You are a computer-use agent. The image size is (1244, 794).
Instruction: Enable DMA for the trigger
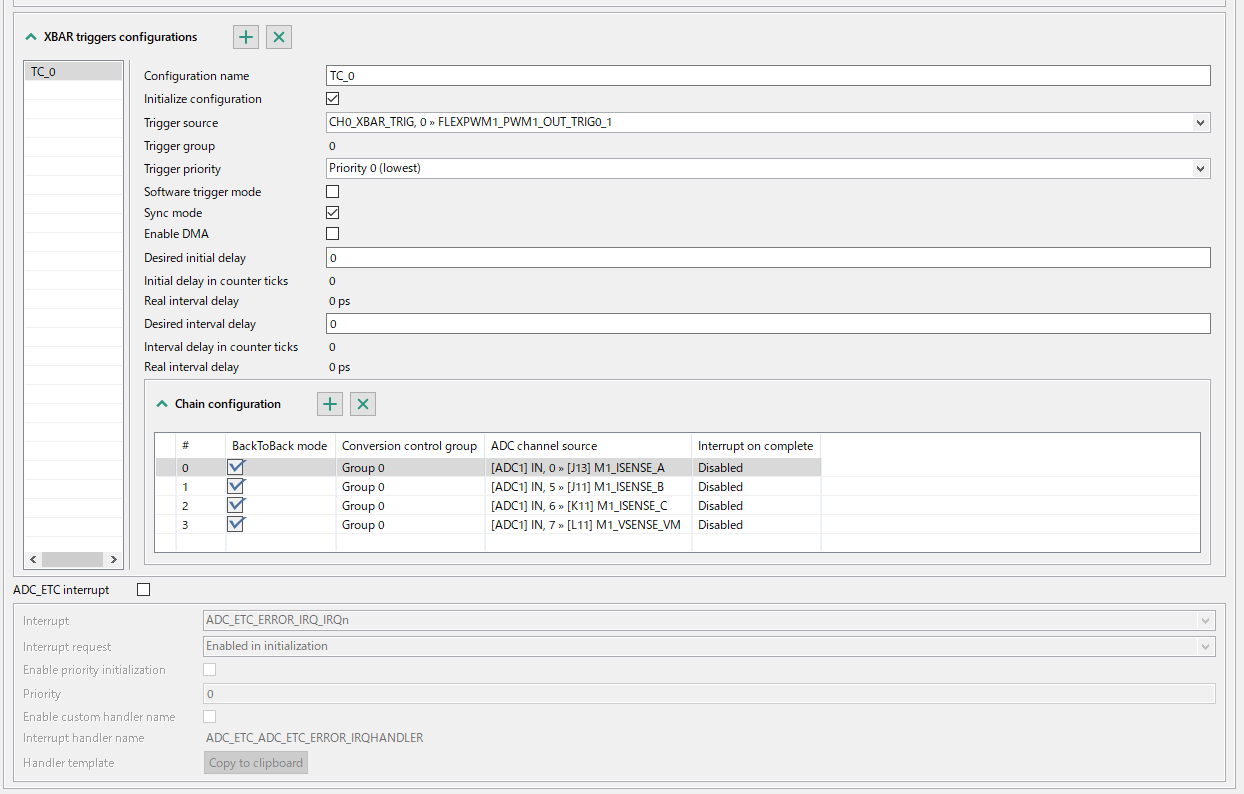tap(331, 233)
